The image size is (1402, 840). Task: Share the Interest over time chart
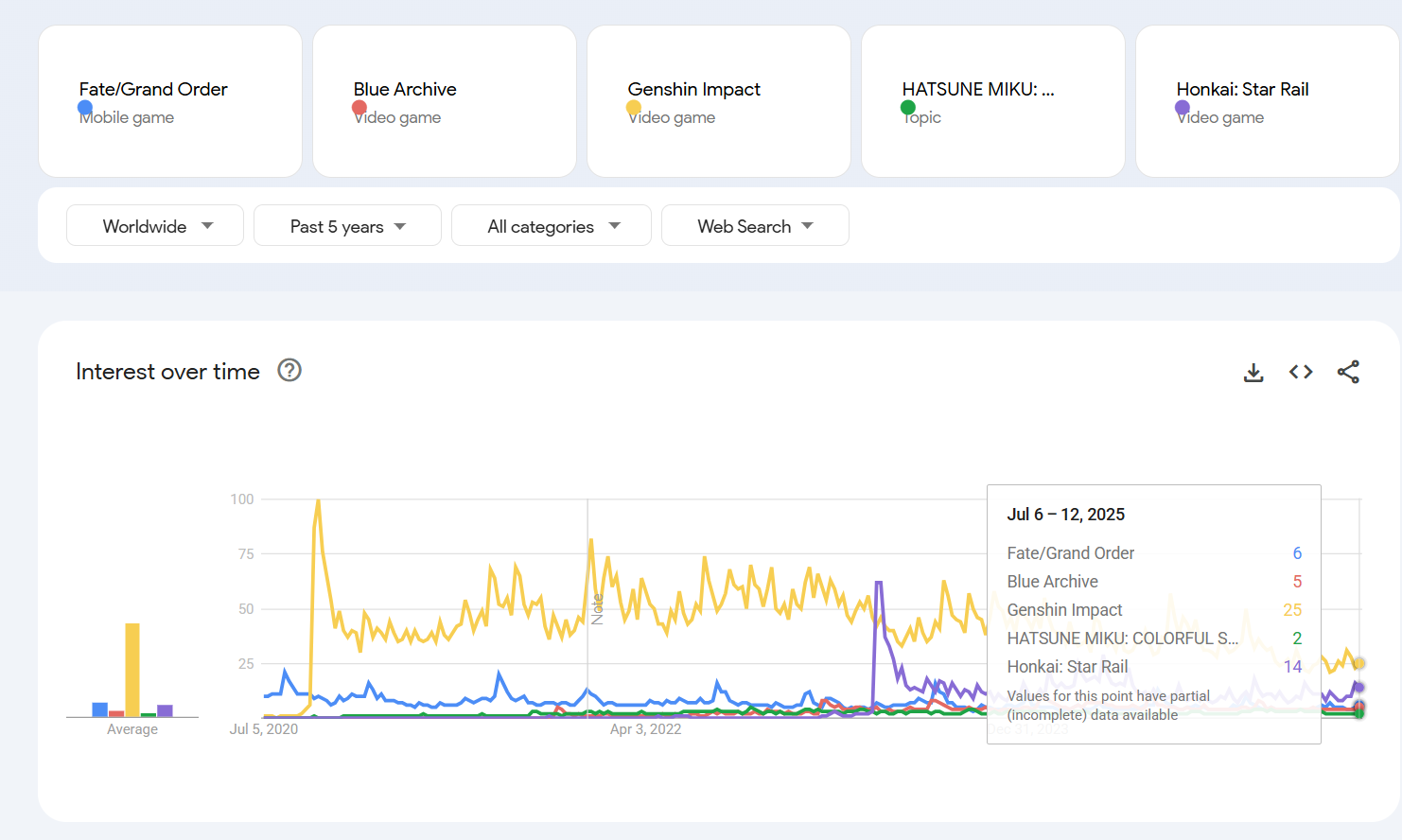(1348, 372)
